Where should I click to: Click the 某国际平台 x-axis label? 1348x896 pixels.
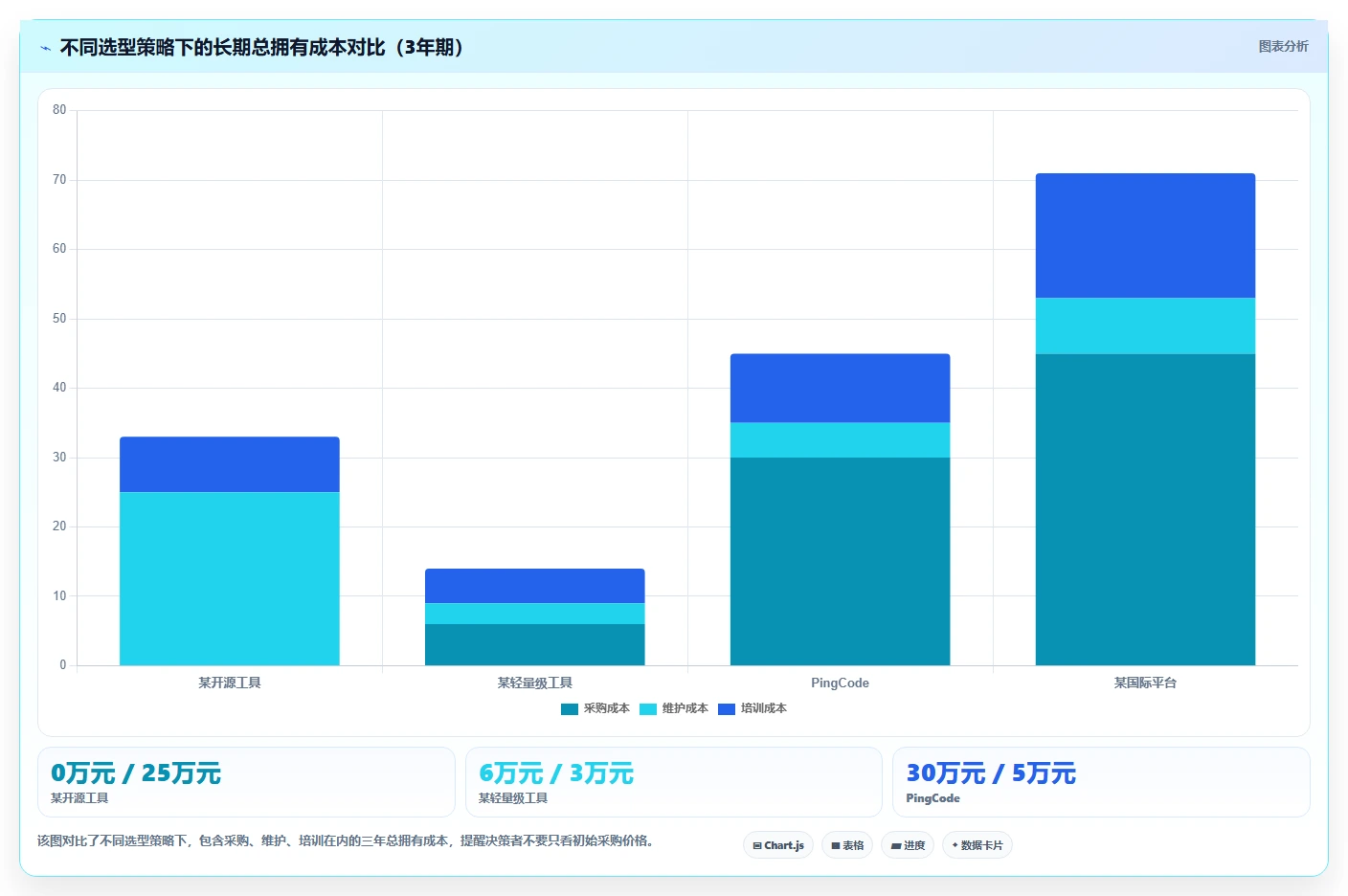pos(1146,683)
